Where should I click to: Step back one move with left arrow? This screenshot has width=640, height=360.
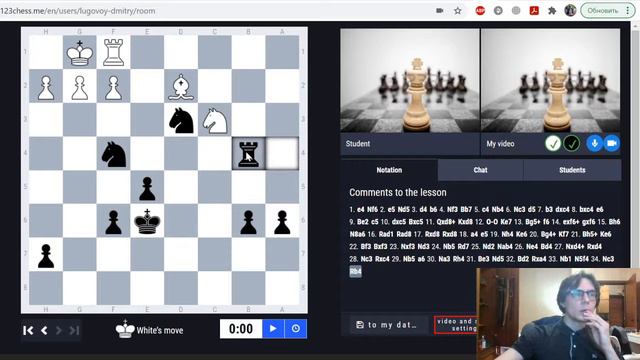[x=44, y=330]
